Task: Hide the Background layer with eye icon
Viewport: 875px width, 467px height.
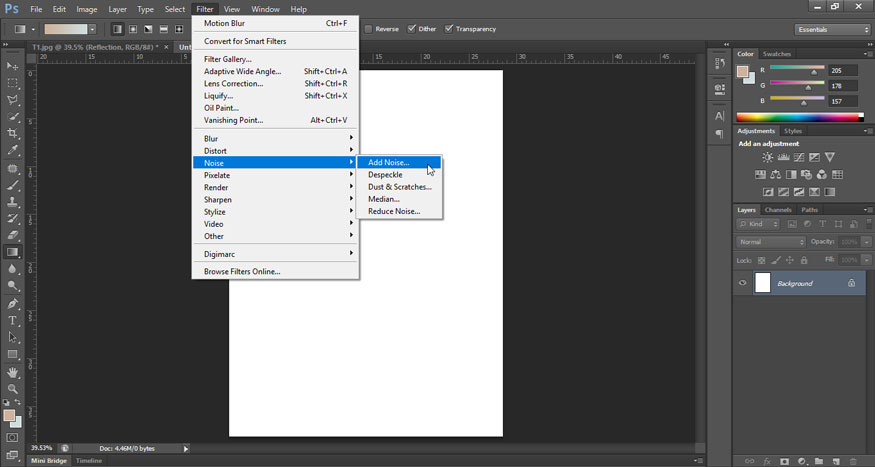Action: coord(742,283)
